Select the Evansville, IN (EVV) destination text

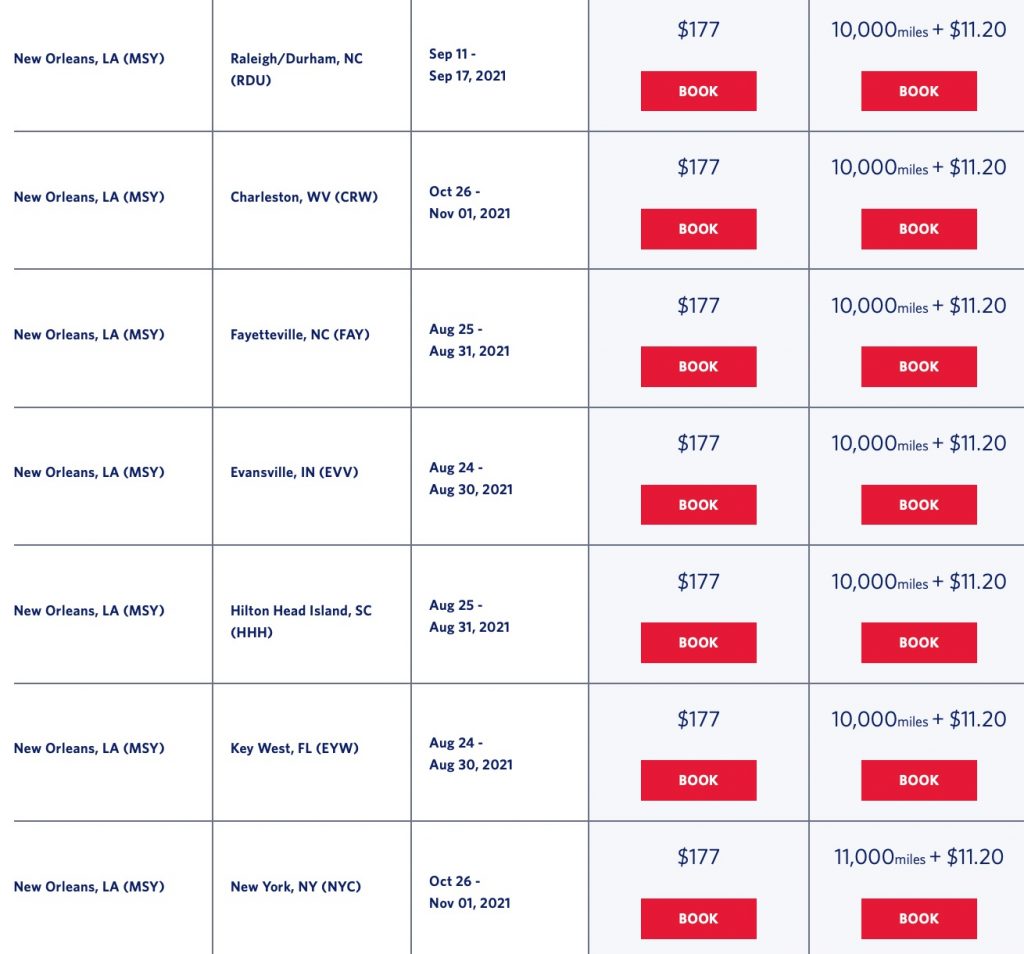tap(294, 472)
